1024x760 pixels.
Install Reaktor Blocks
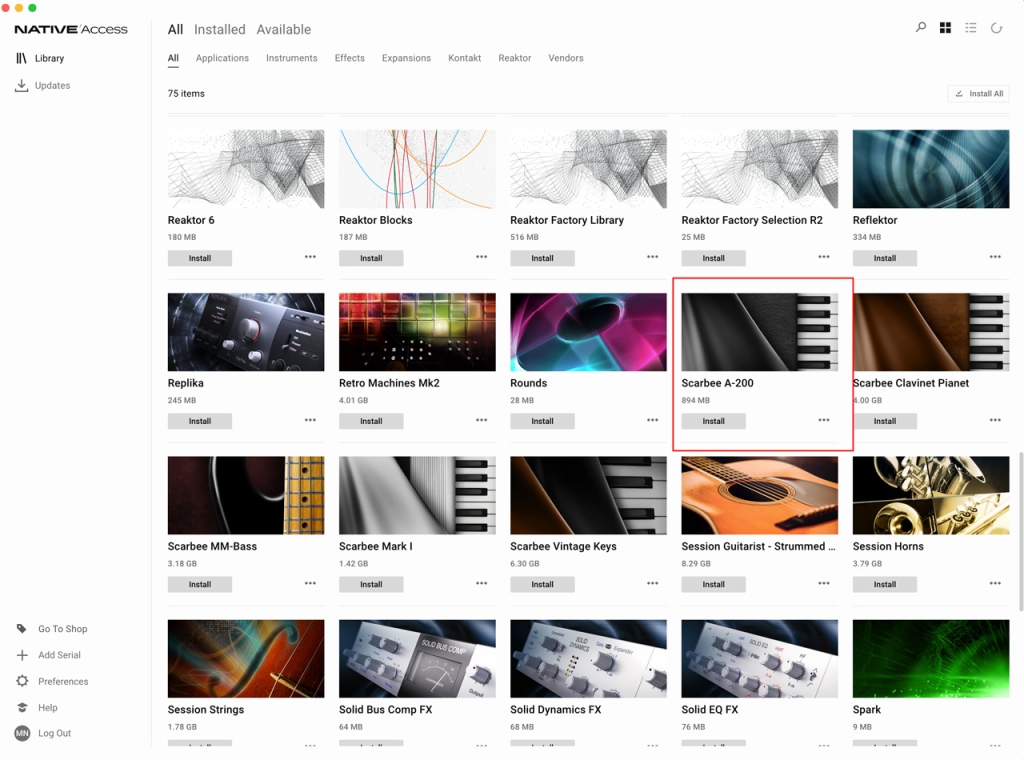tap(371, 258)
